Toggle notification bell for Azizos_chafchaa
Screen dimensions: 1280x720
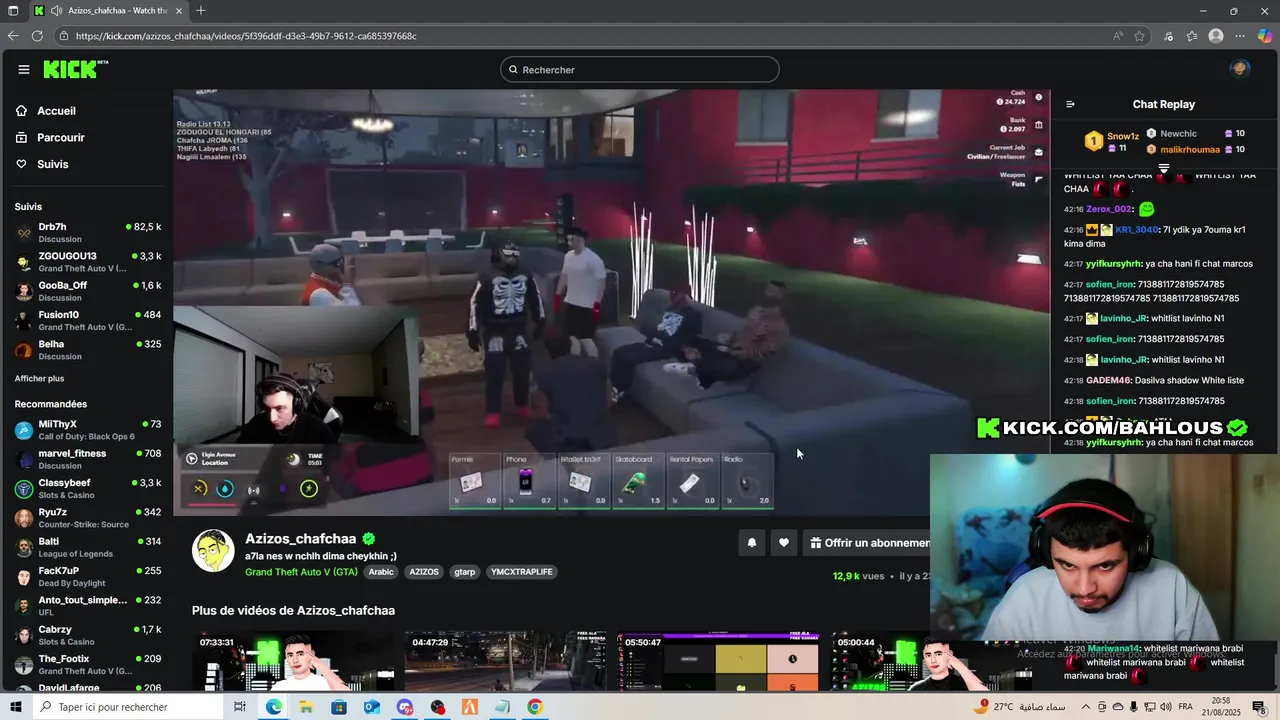pyautogui.click(x=752, y=543)
